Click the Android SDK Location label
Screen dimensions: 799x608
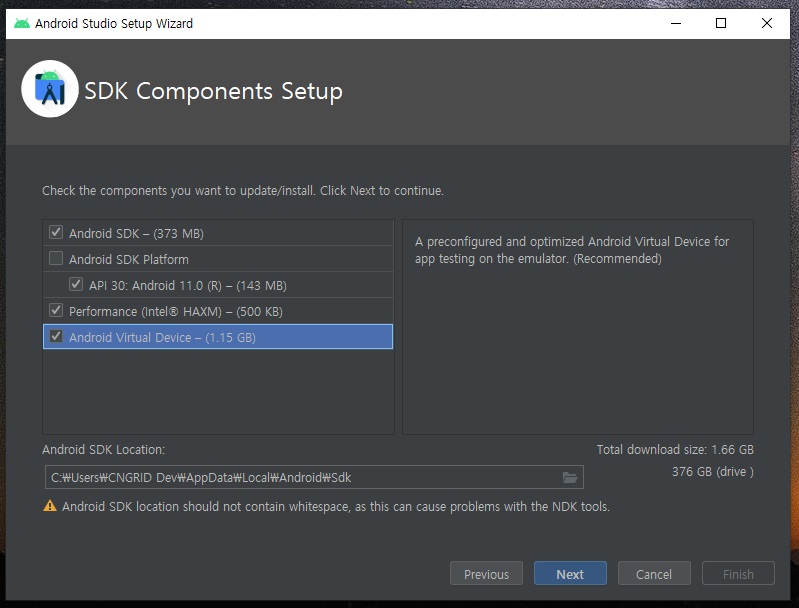point(103,450)
